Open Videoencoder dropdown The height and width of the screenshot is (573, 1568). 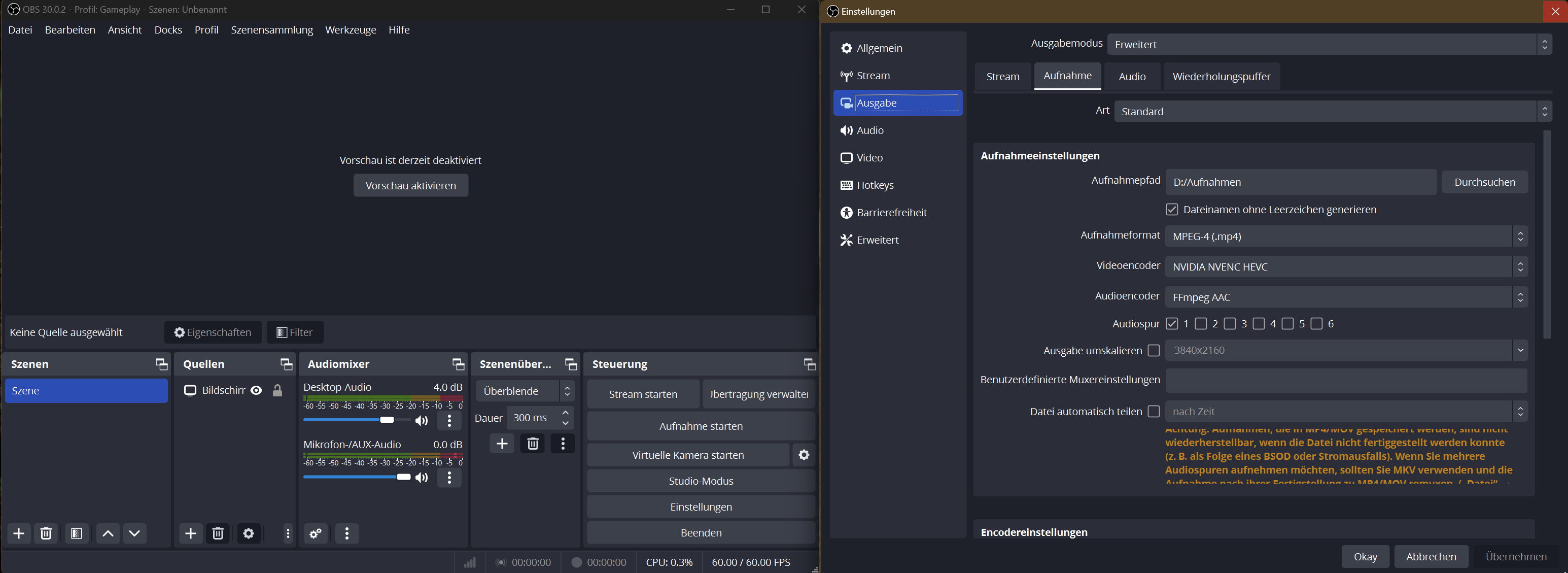1345,267
